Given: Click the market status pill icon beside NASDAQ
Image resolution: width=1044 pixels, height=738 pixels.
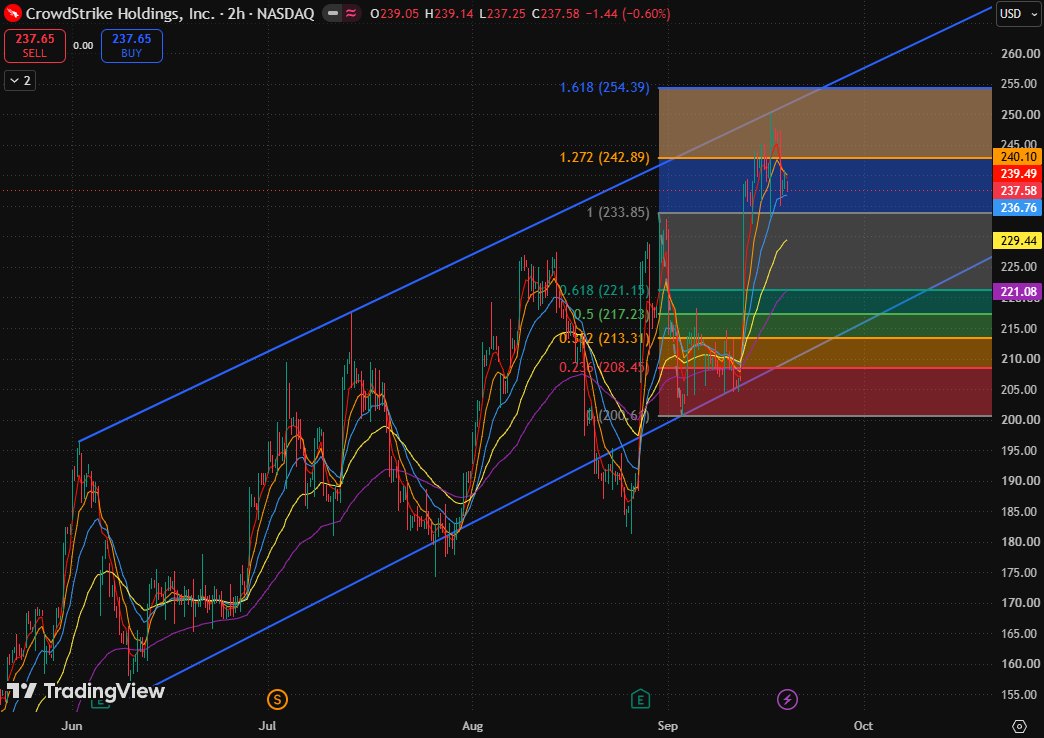Looking at the screenshot, I should pyautogui.click(x=342, y=13).
